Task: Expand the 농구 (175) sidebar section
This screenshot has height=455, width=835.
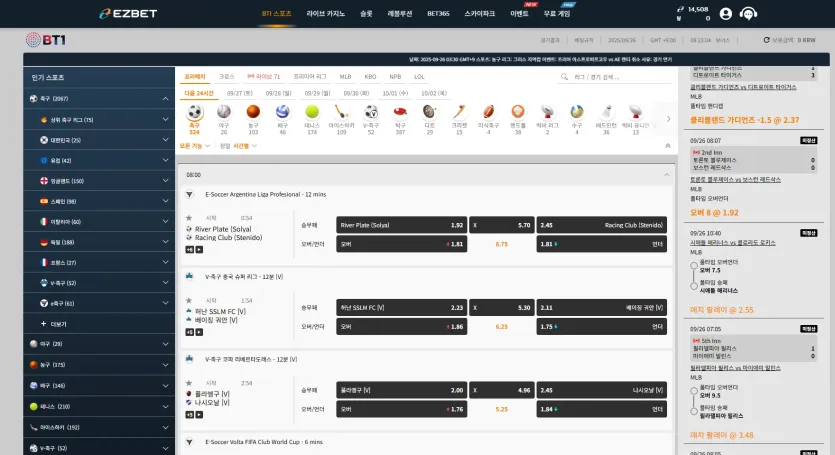Action: pyautogui.click(x=165, y=364)
